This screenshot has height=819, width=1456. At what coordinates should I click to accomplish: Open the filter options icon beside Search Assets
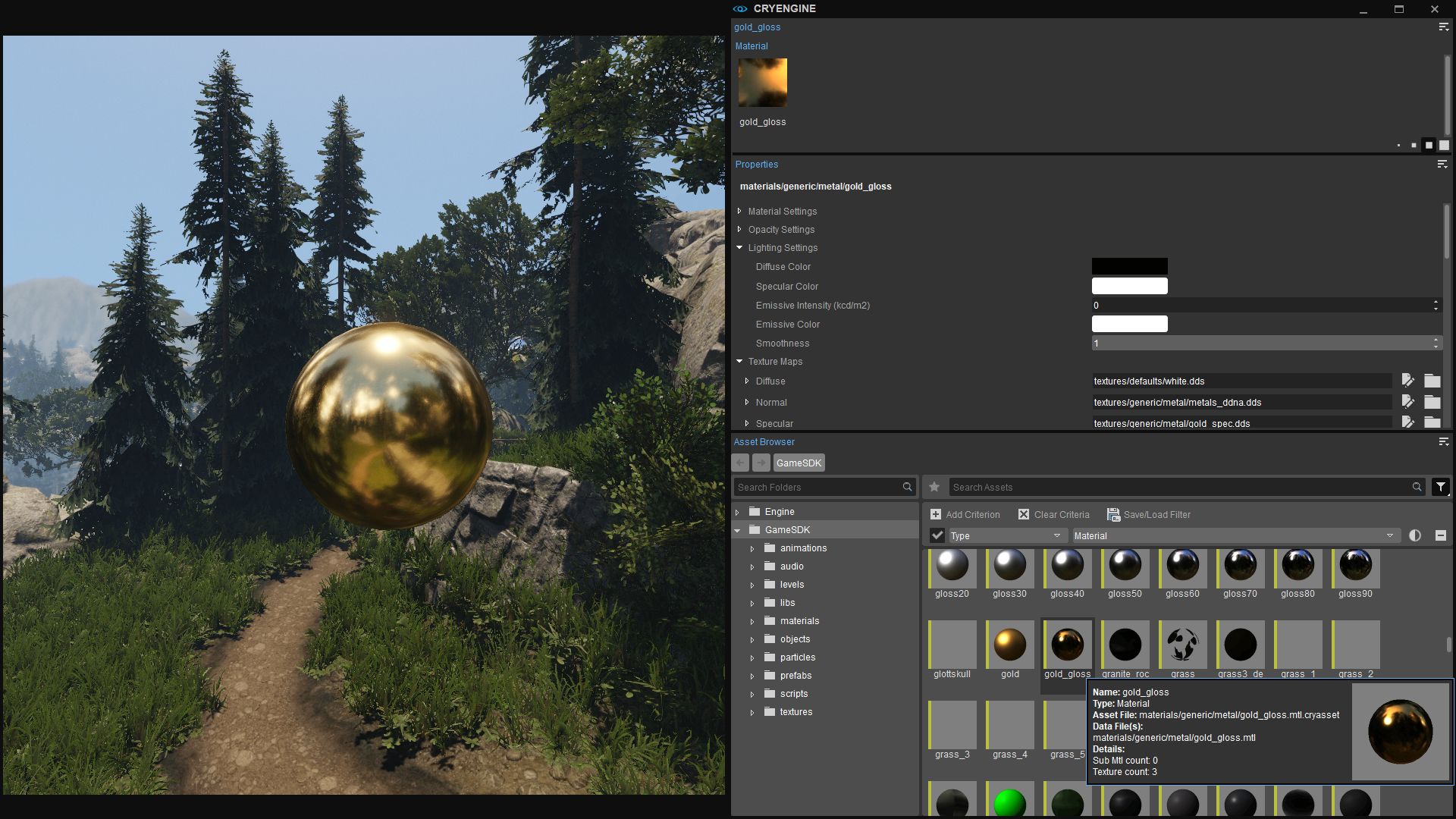coord(1440,487)
